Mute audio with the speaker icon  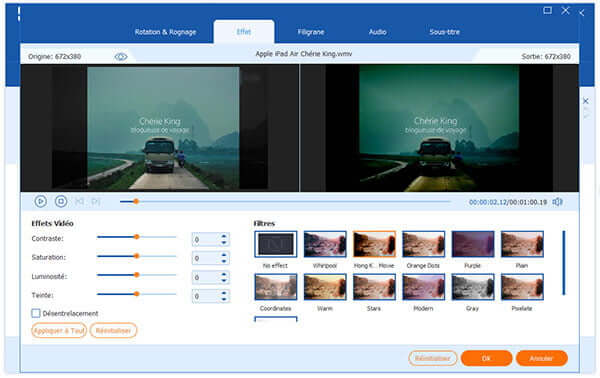[x=557, y=202]
